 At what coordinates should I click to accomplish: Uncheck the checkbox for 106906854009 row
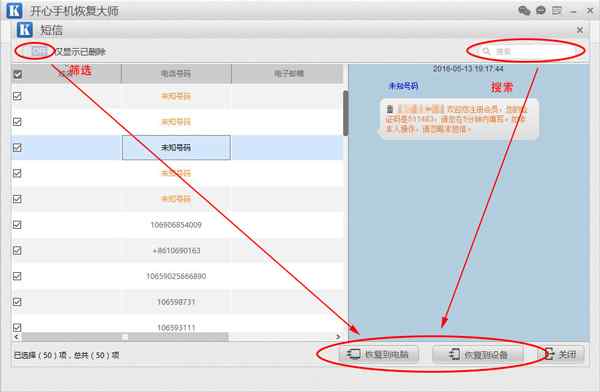pyautogui.click(x=17, y=225)
